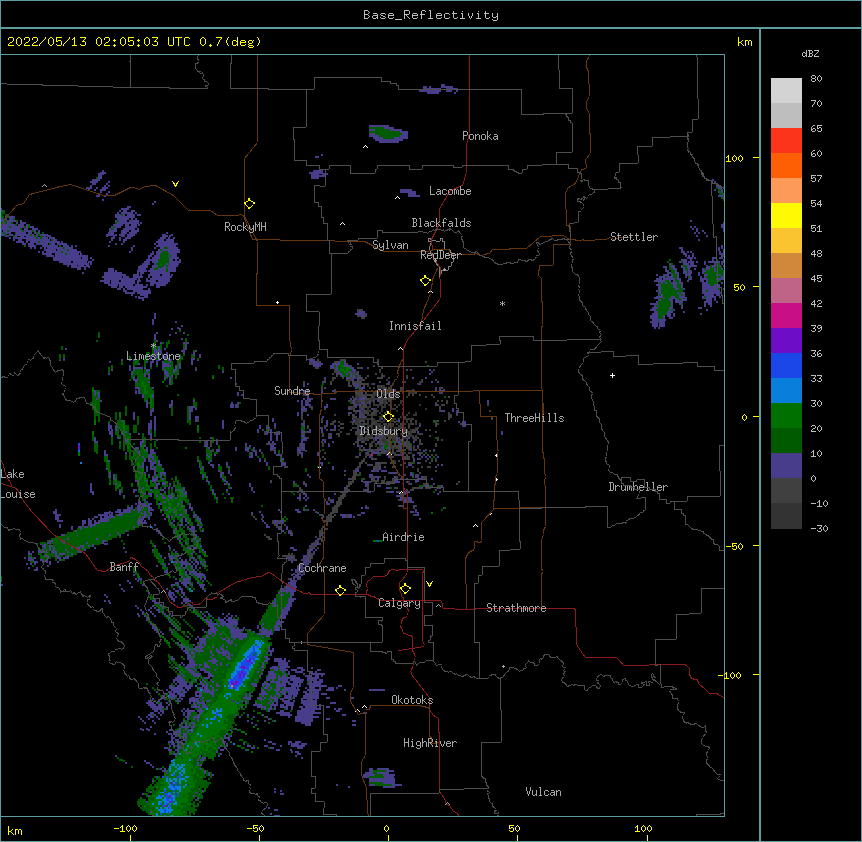Select the 50 tick on the right axis

pyautogui.click(x=739, y=287)
